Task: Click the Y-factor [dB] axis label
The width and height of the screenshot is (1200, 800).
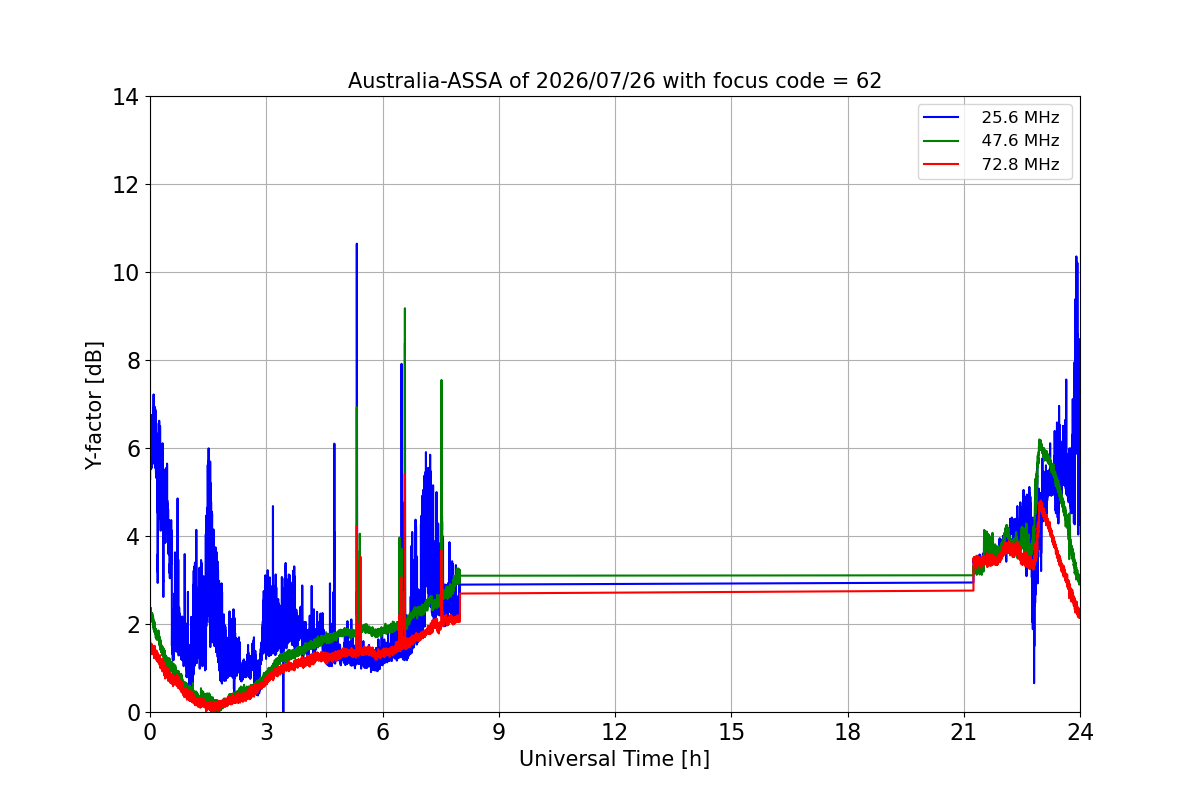Action: click(x=94, y=405)
